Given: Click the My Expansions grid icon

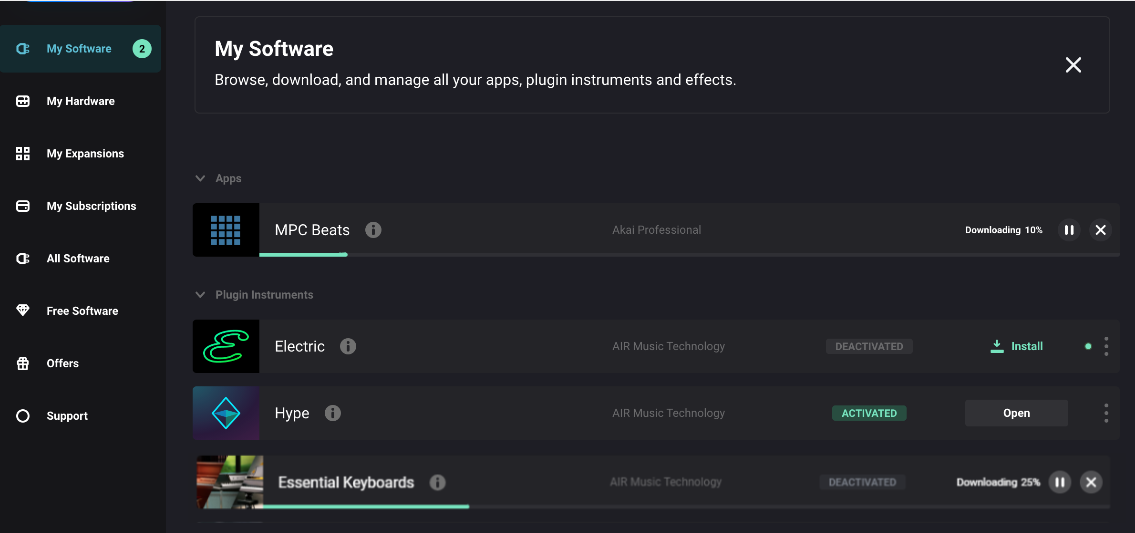Looking at the screenshot, I should (x=22, y=154).
